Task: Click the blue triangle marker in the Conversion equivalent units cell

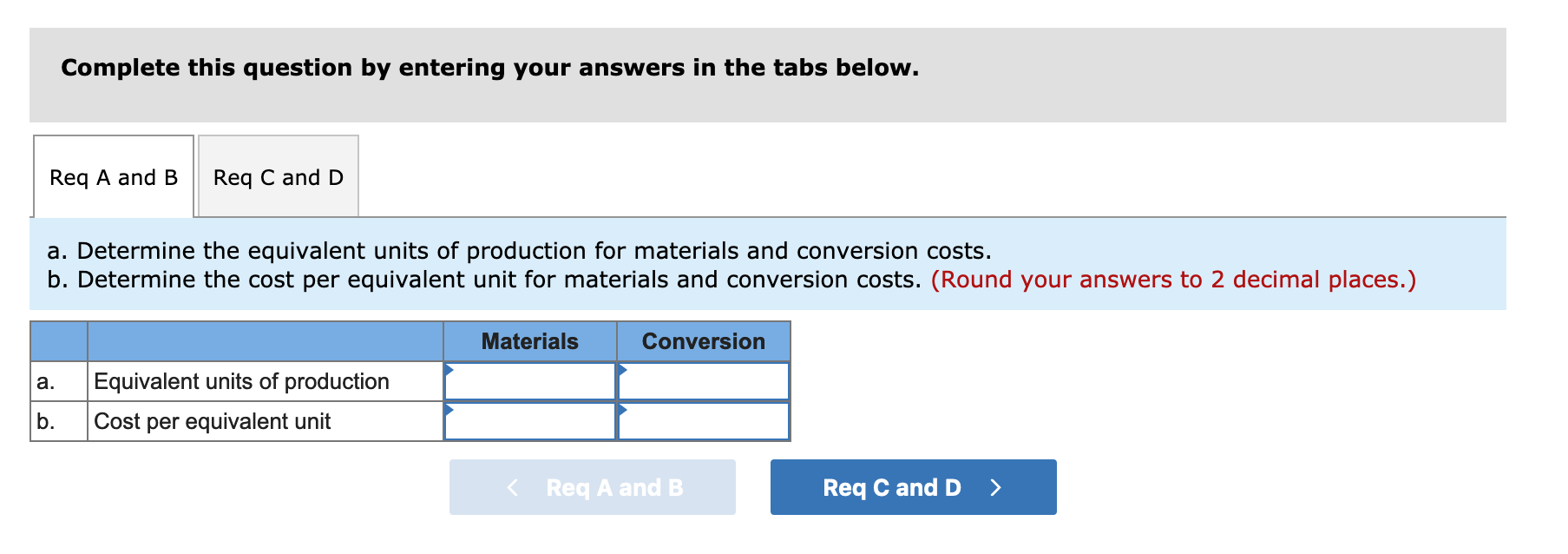Action: (x=622, y=369)
